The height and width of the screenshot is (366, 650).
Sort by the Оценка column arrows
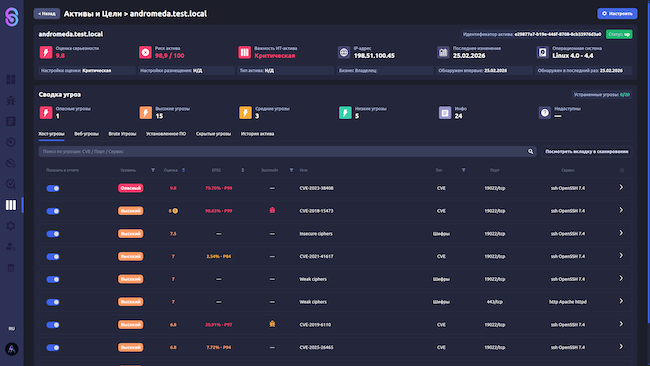point(184,170)
